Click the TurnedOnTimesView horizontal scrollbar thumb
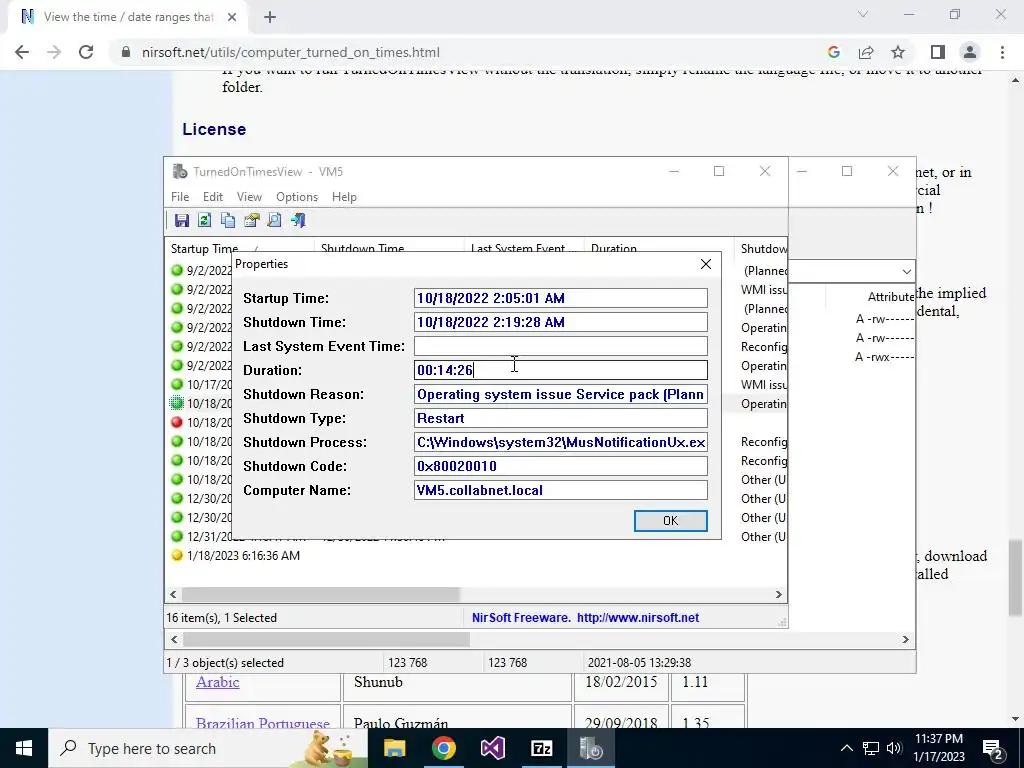The width and height of the screenshot is (1024, 768). click(321, 594)
